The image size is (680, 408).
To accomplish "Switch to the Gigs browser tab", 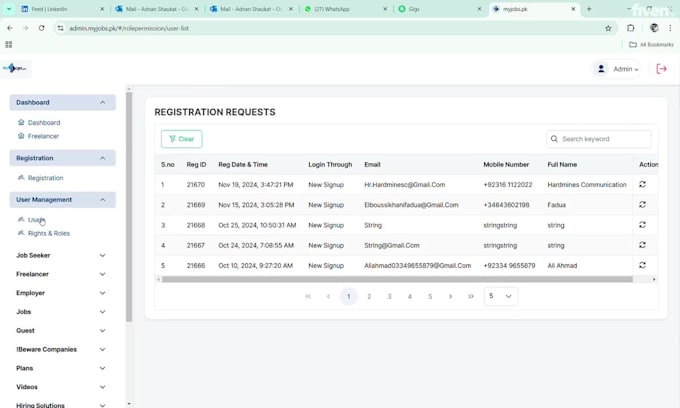I will tap(440, 9).
